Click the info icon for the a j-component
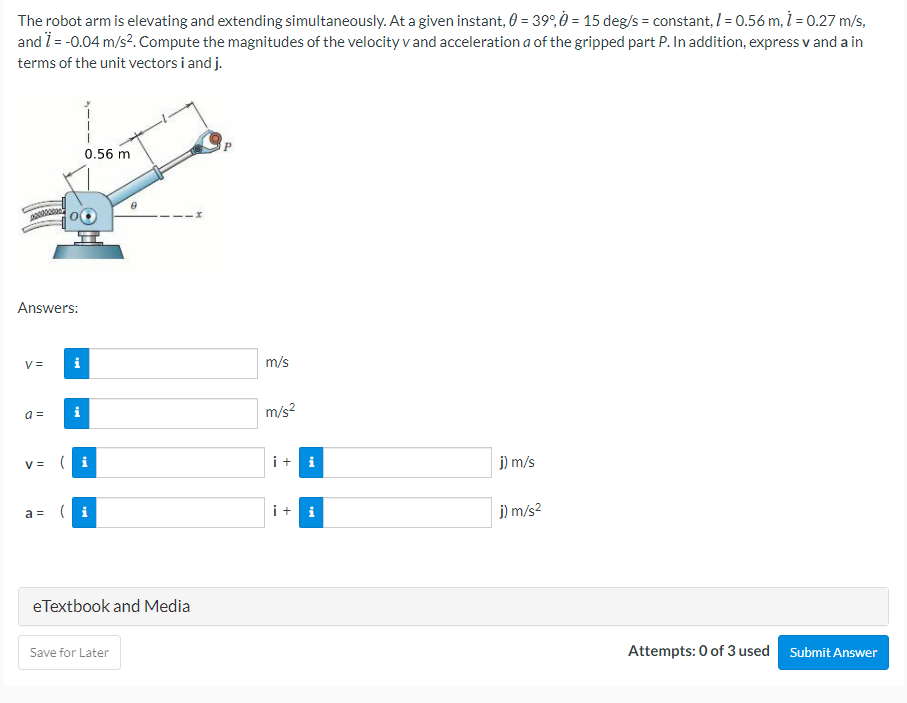Screen dimensions: 907x703 311,512
